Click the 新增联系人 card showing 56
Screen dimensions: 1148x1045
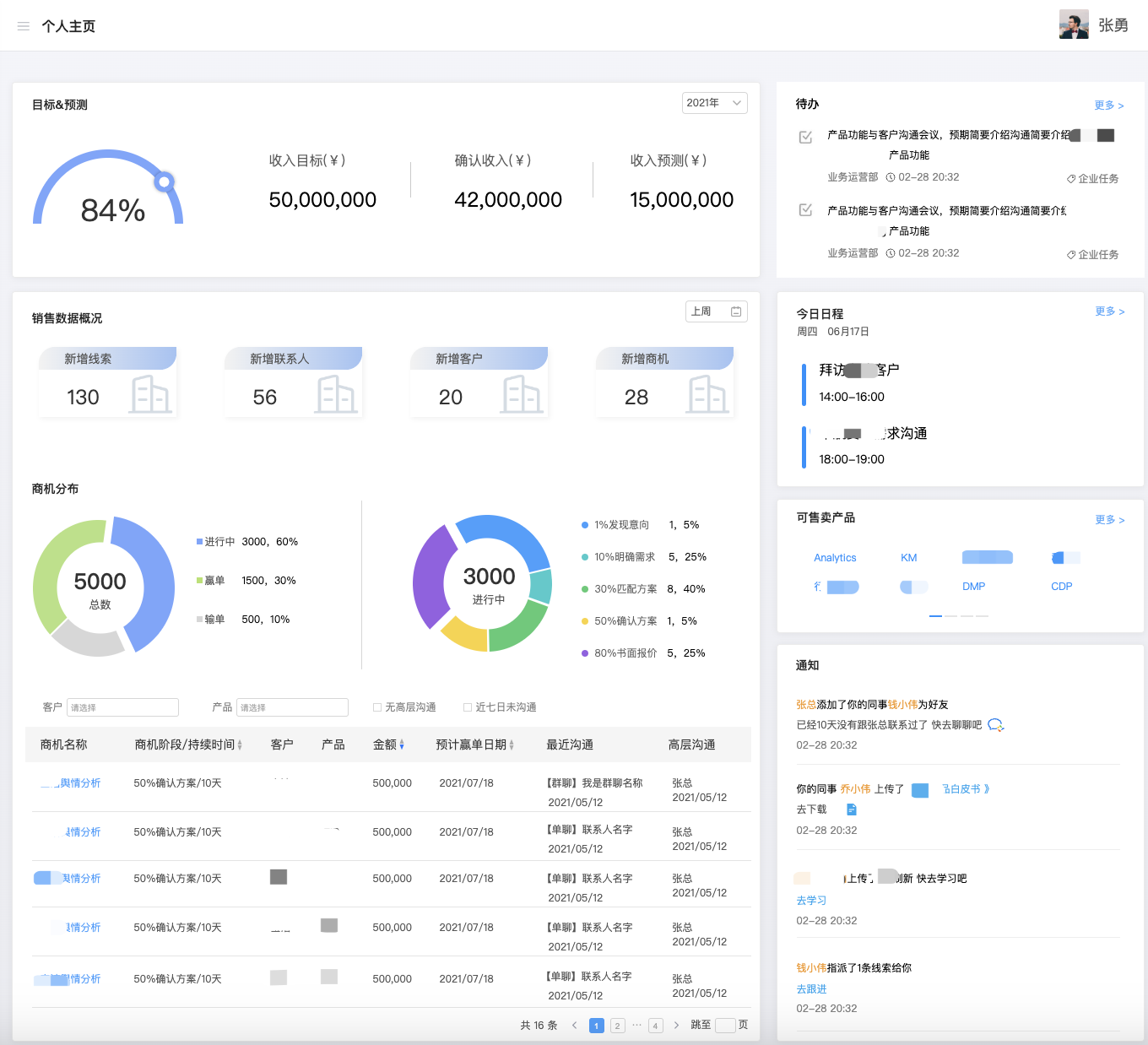tap(293, 382)
